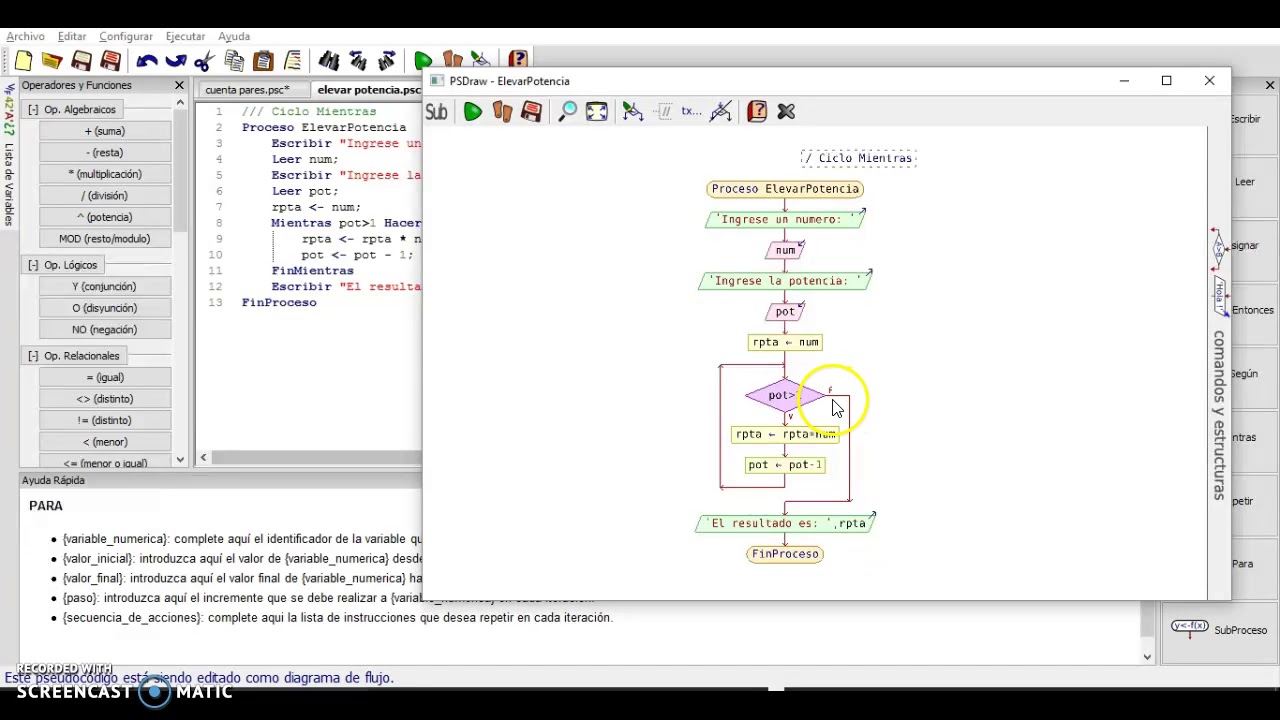Insert the MOD (resto/modulo) operator
This screenshot has width=1280, height=720.
[x=105, y=239]
